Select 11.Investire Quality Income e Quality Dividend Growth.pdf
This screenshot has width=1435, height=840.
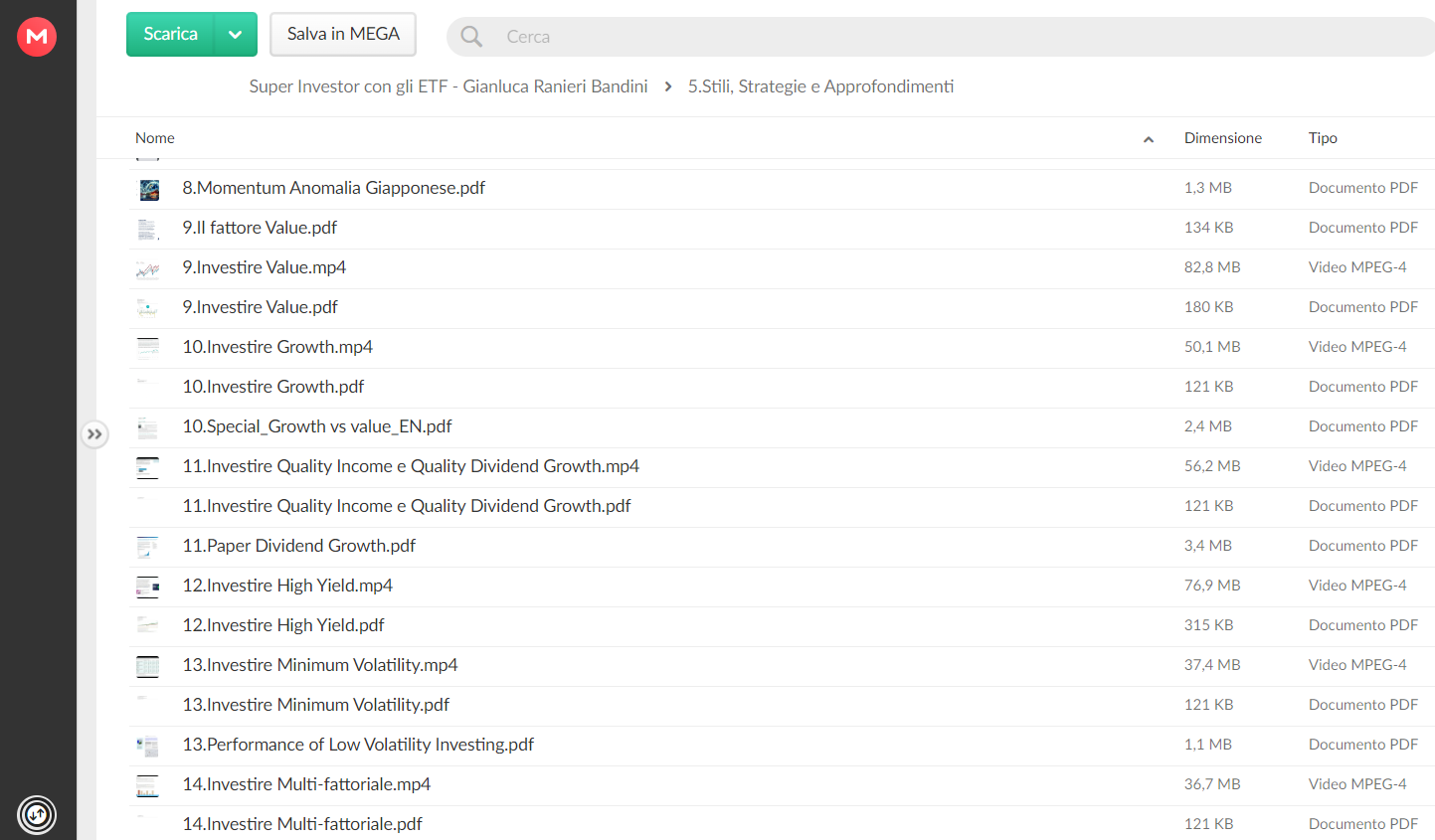pyautogui.click(x=407, y=506)
